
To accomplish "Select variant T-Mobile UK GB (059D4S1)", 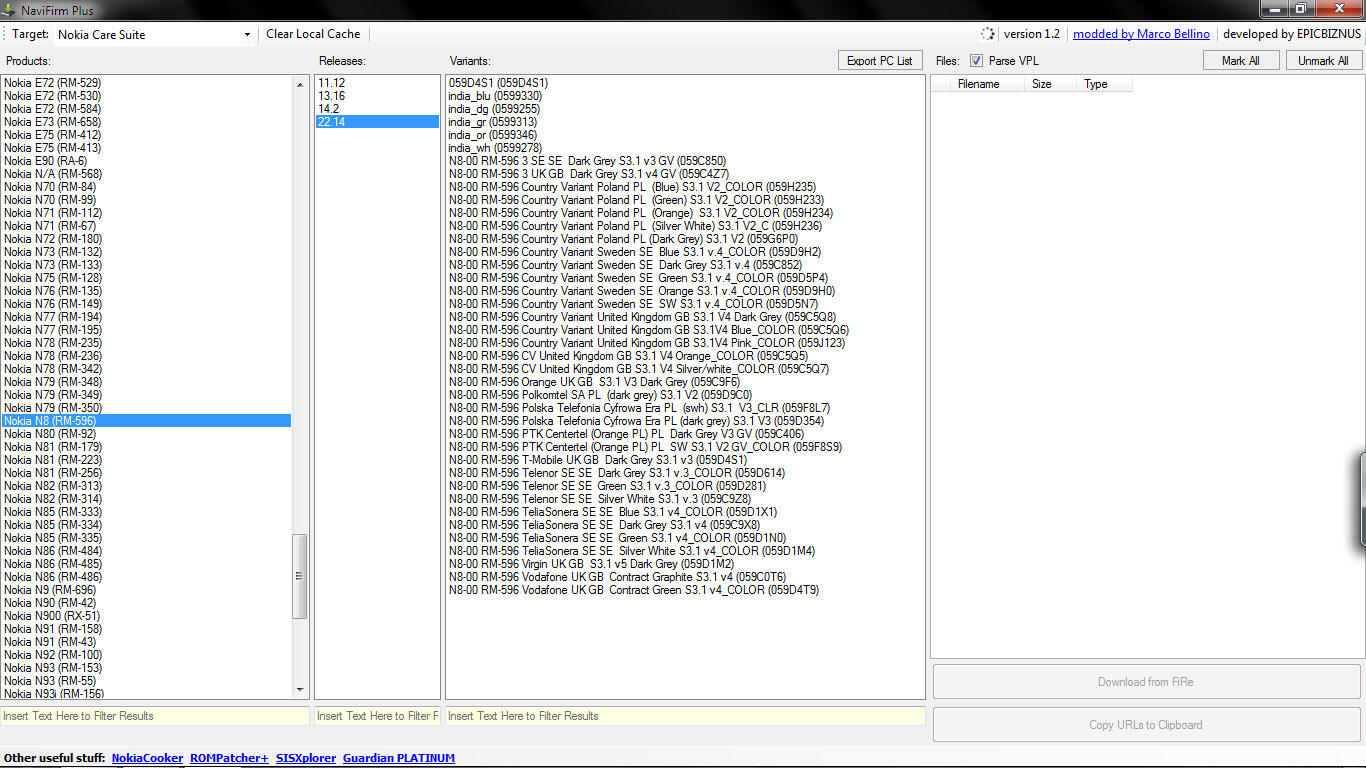I will point(685,460).
